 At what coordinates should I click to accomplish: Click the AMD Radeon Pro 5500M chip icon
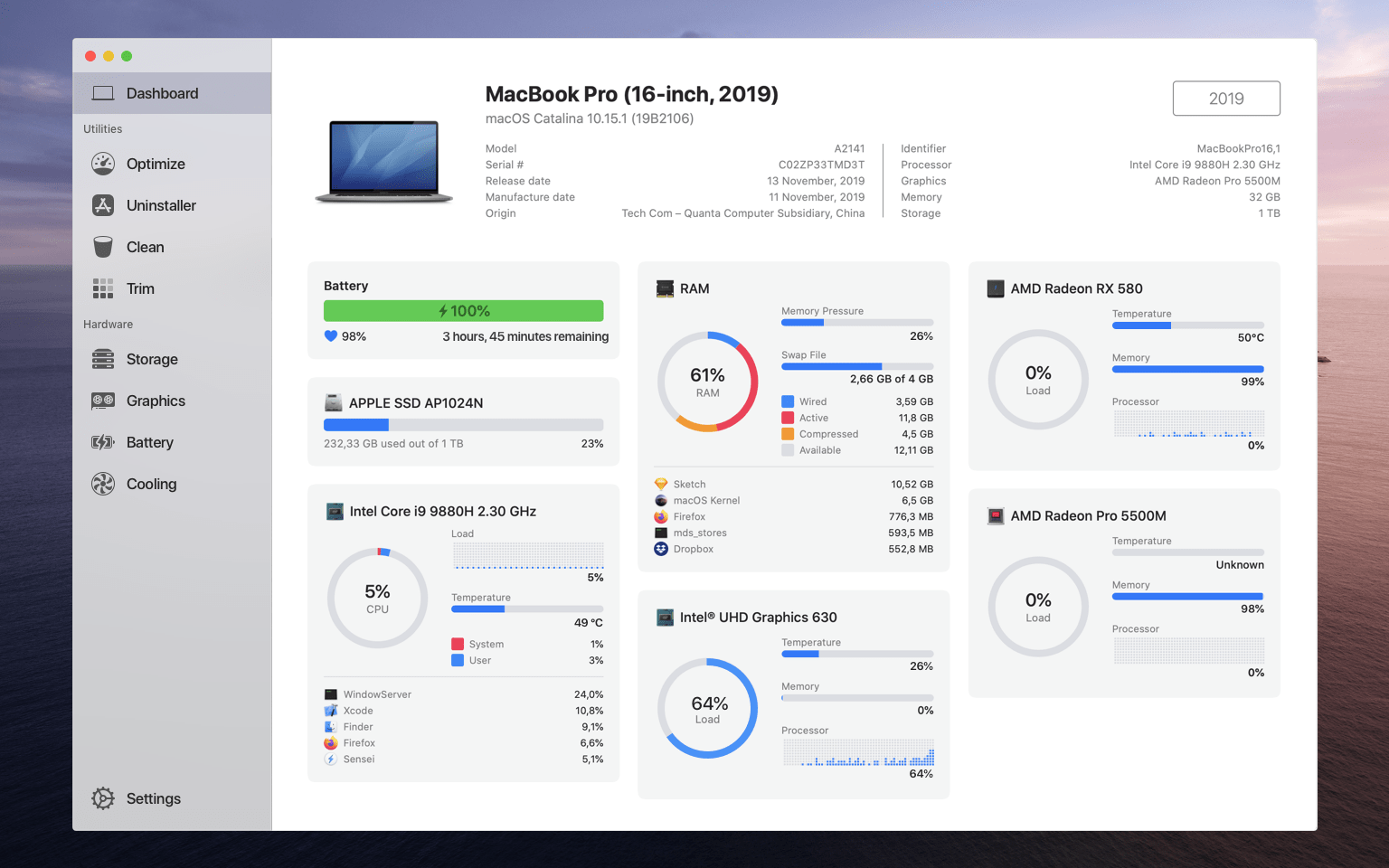pos(995,515)
